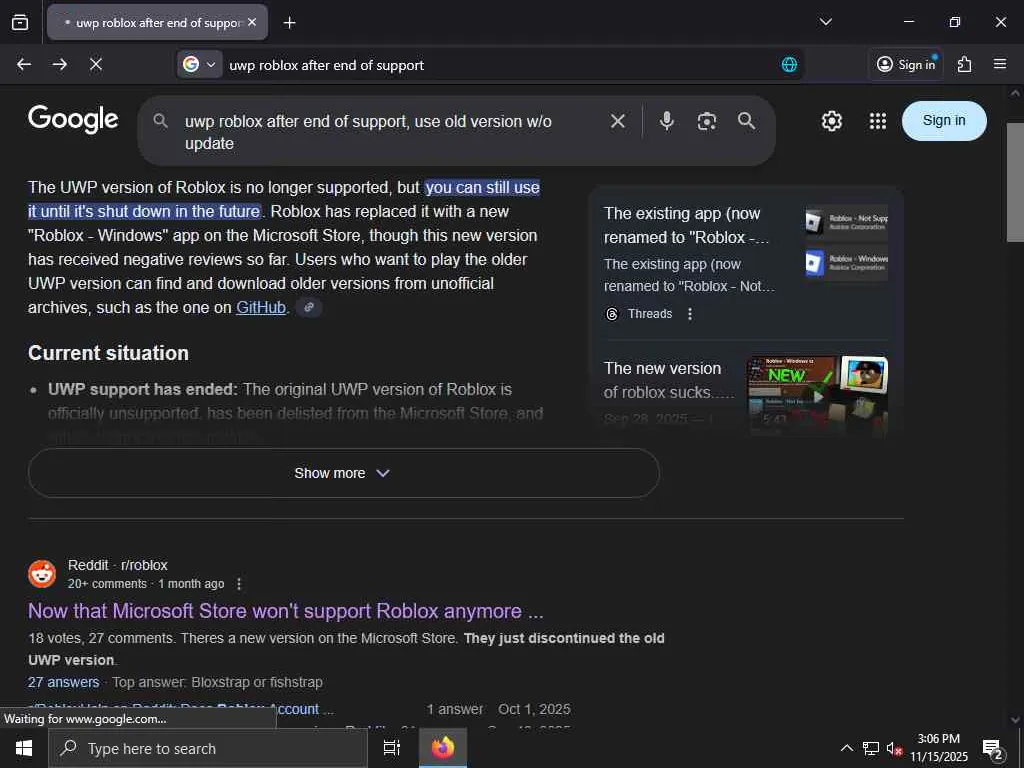Open the Google search engine selector dropdown
Viewport: 1024px width, 768px height.
(x=199, y=64)
